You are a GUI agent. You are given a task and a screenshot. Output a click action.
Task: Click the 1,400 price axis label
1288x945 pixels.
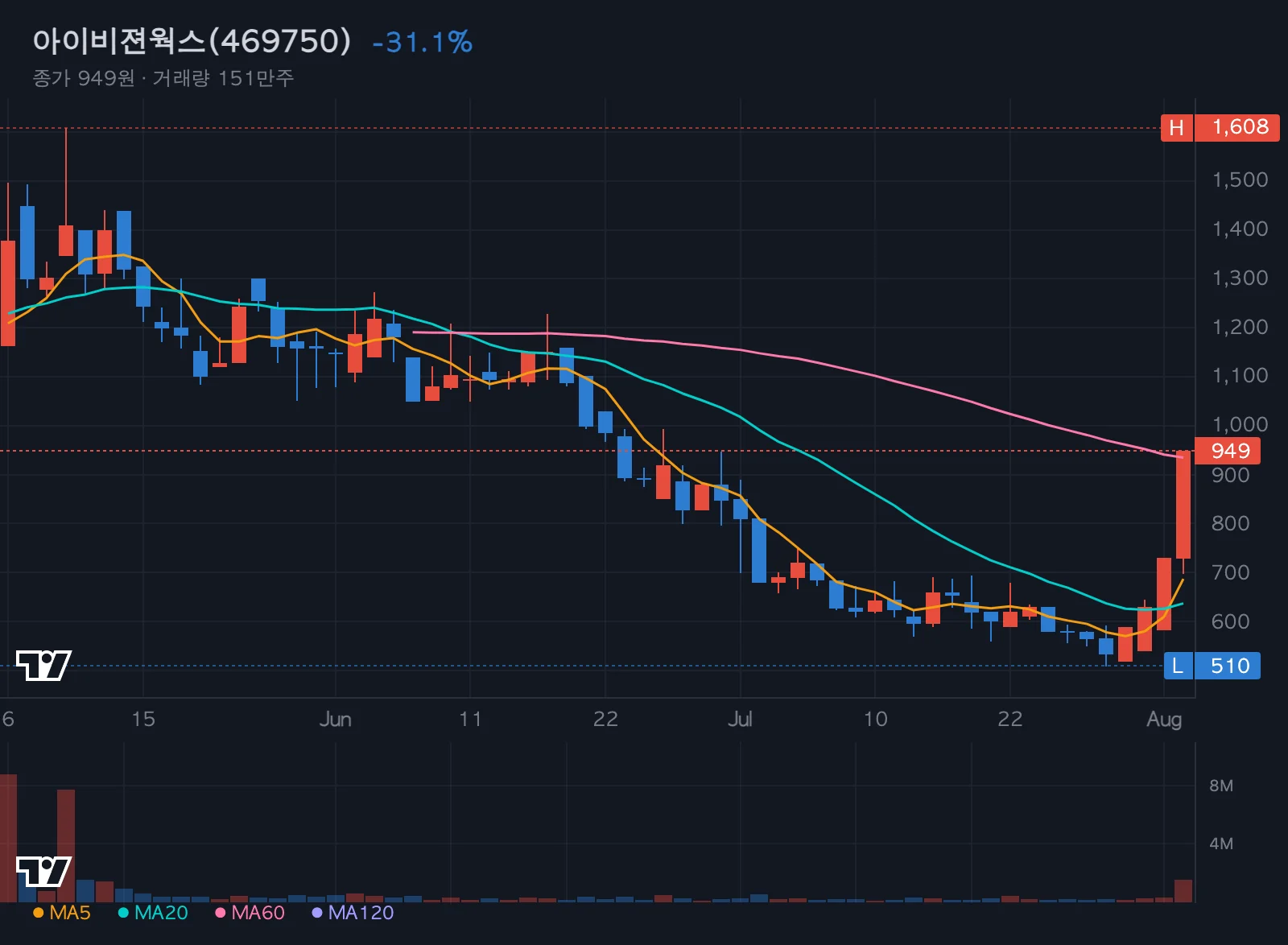point(1240,229)
